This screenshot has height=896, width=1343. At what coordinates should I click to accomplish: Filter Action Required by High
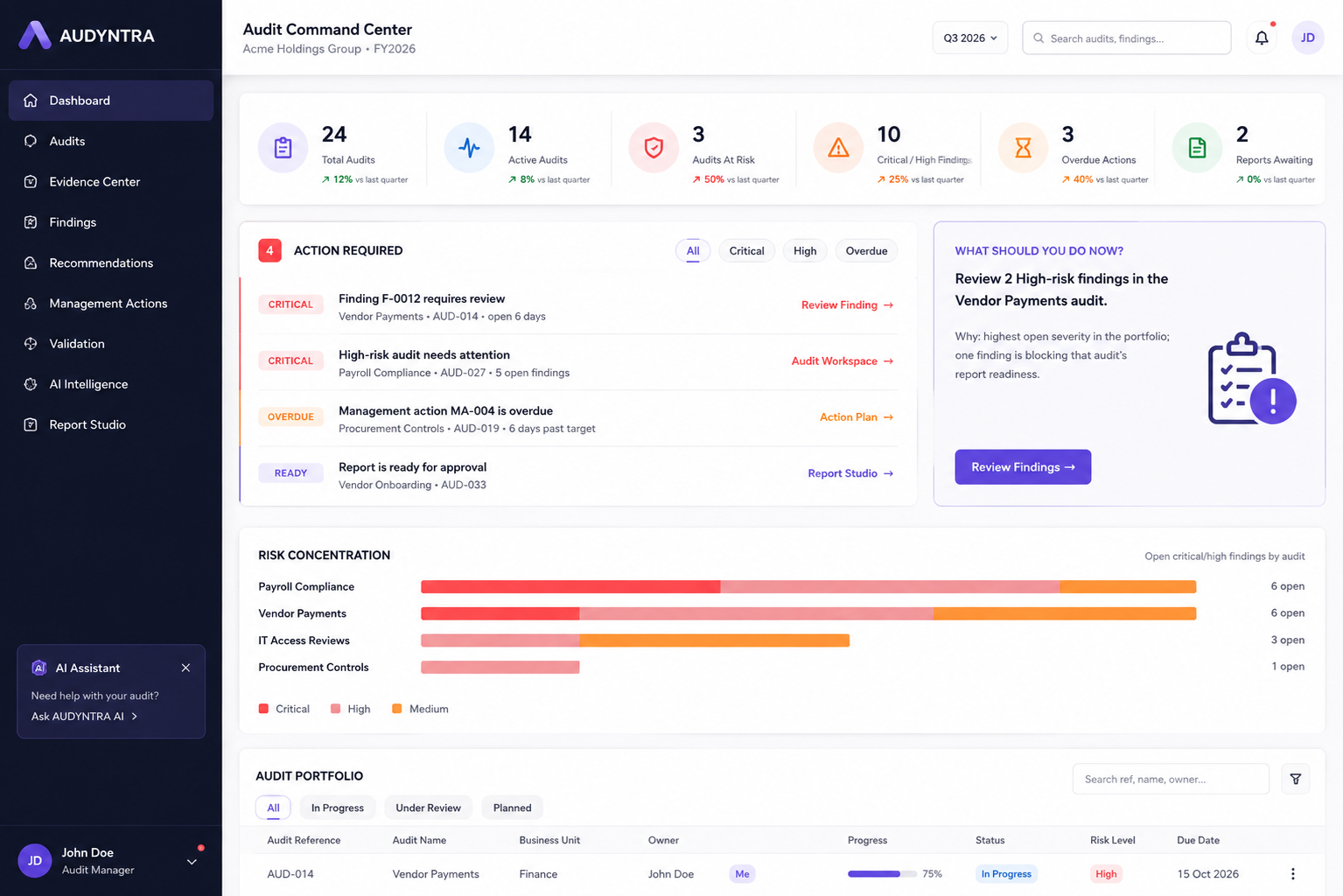[x=805, y=251]
